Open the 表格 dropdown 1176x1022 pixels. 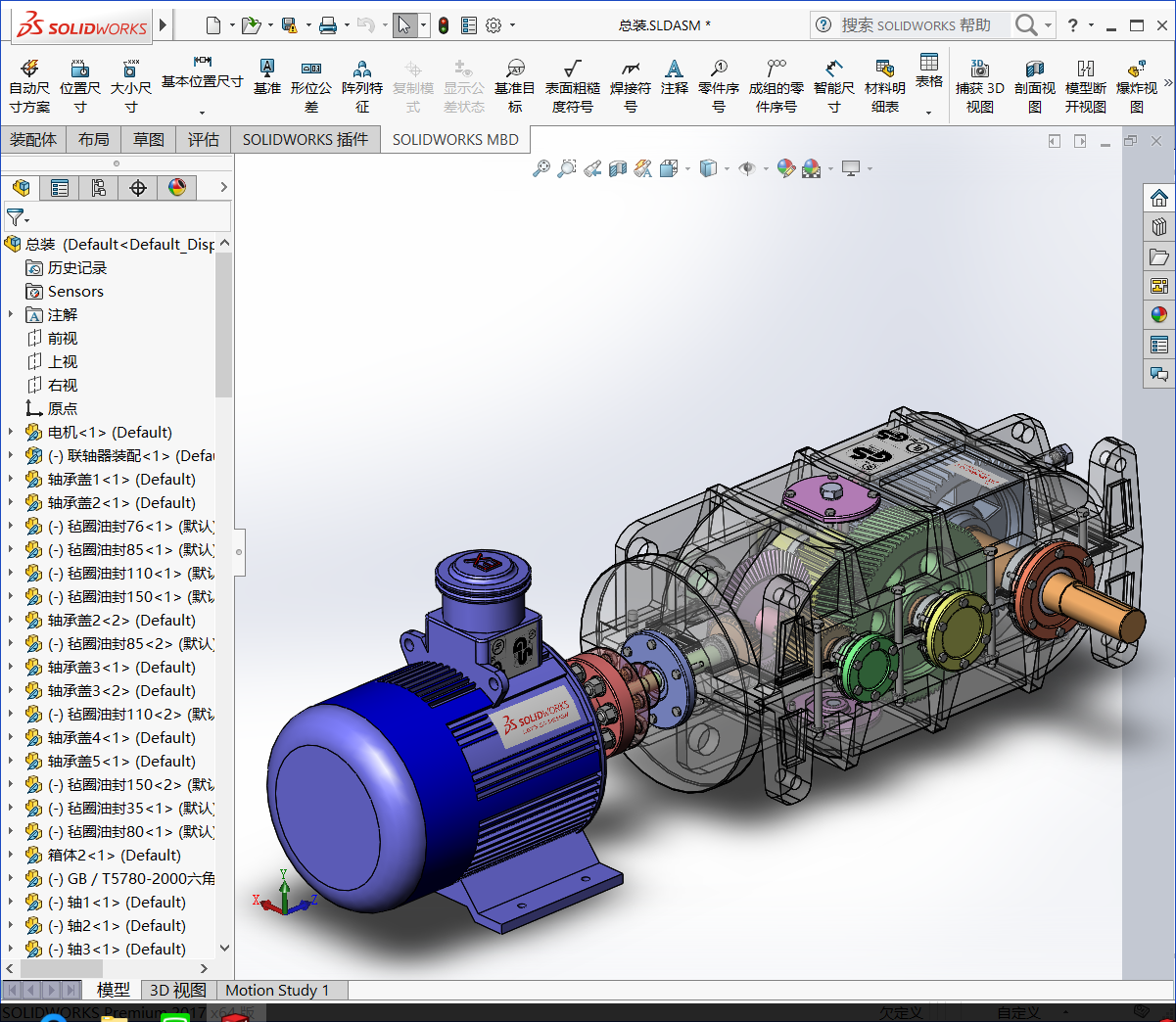928,112
